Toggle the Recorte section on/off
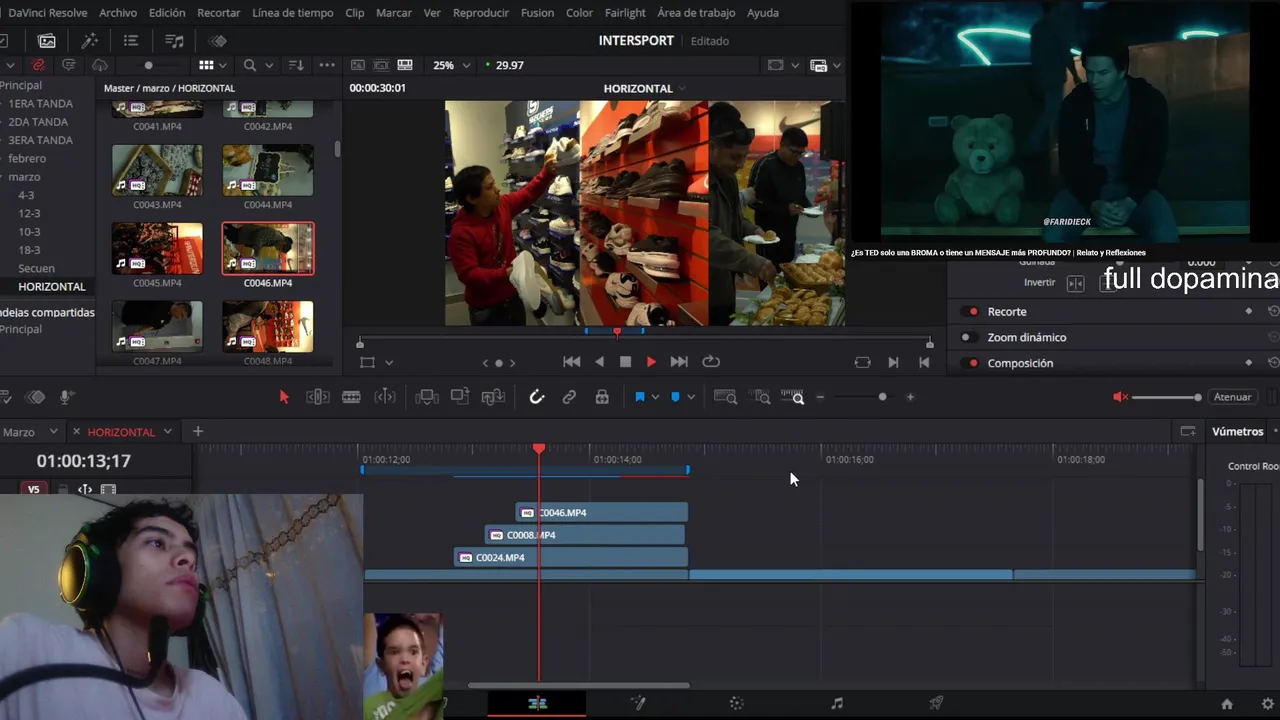This screenshot has width=1280, height=720. pos(970,311)
